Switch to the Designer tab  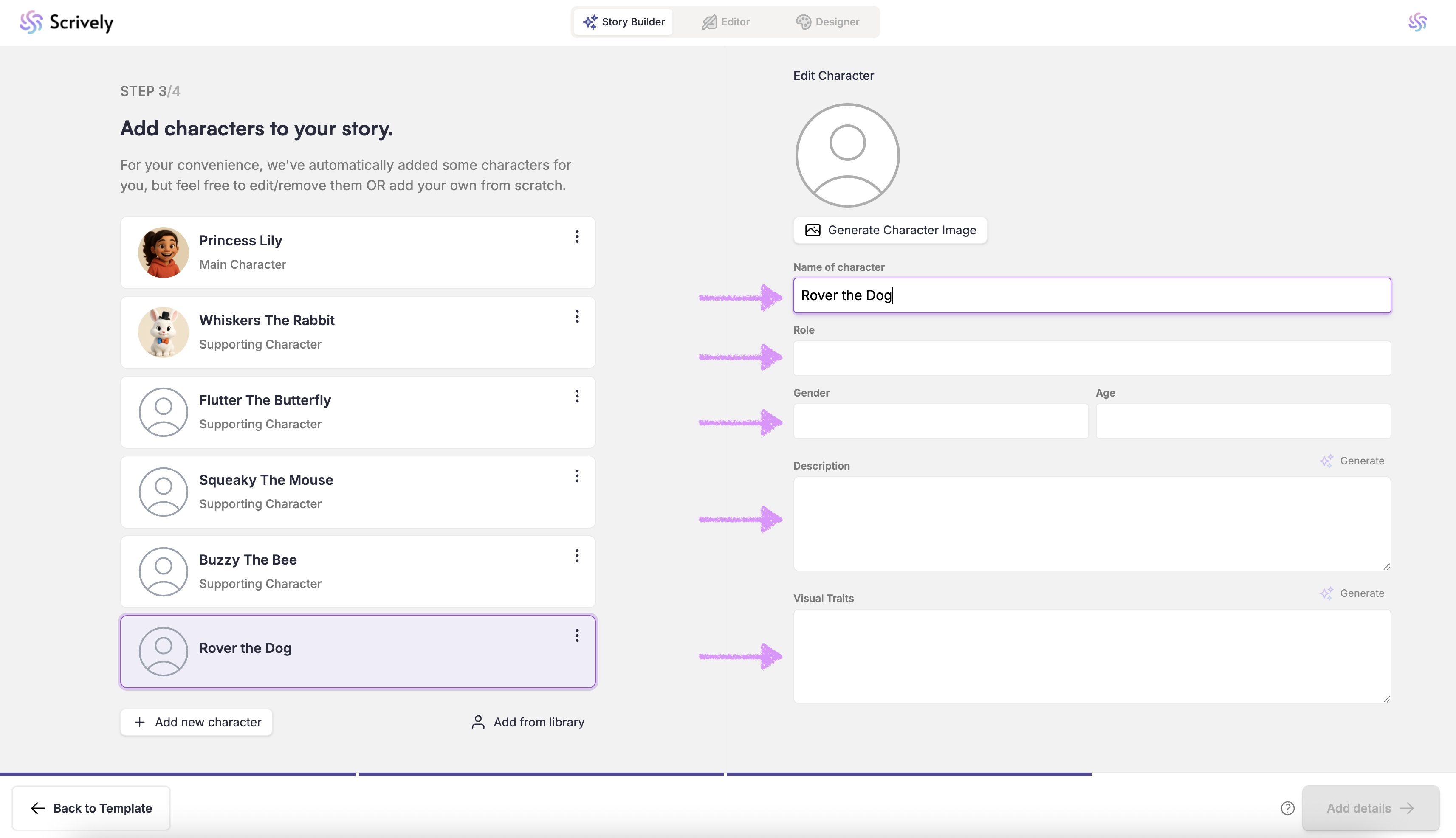[827, 22]
